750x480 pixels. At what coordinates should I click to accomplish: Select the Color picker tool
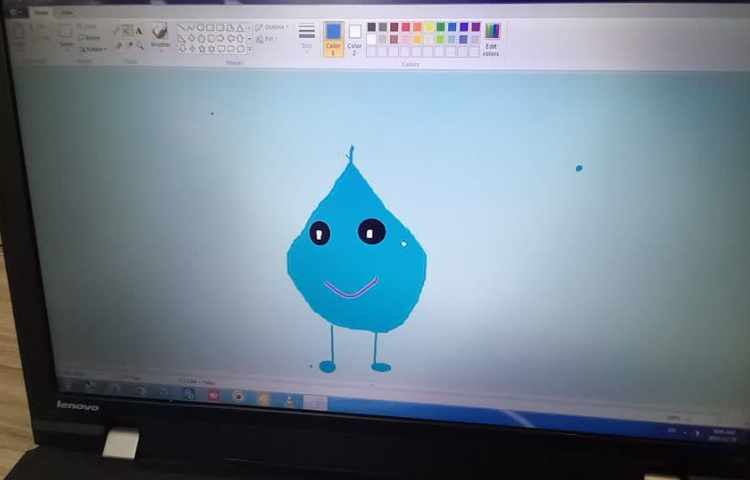point(128,45)
